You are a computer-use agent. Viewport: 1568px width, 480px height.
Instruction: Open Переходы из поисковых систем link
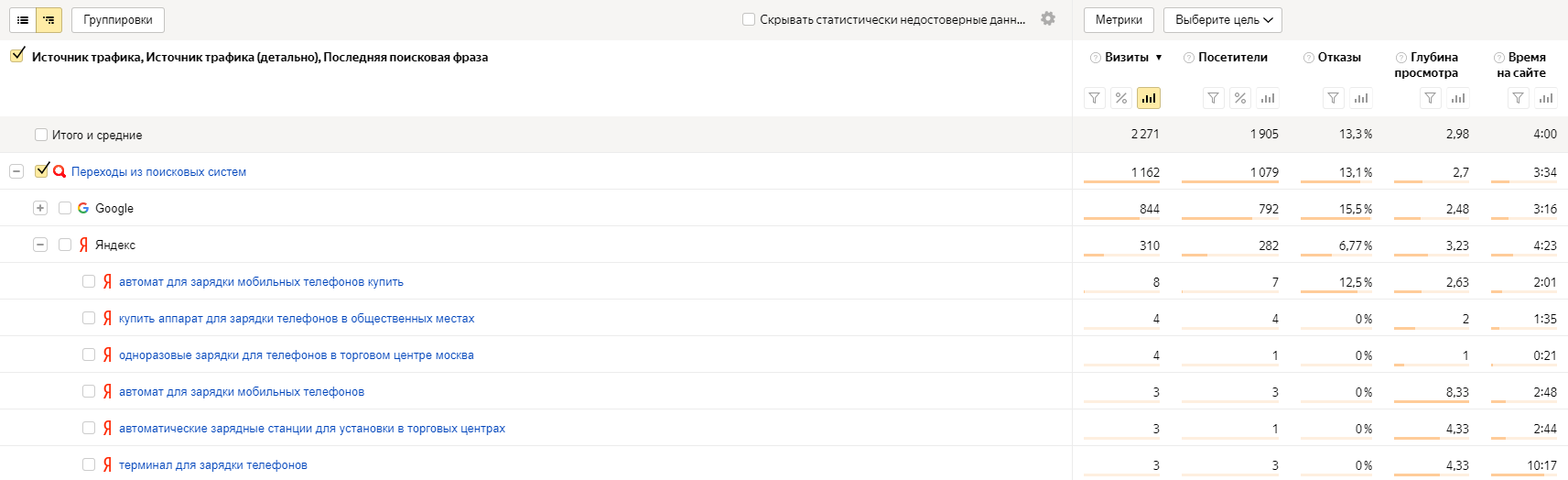[x=158, y=171]
